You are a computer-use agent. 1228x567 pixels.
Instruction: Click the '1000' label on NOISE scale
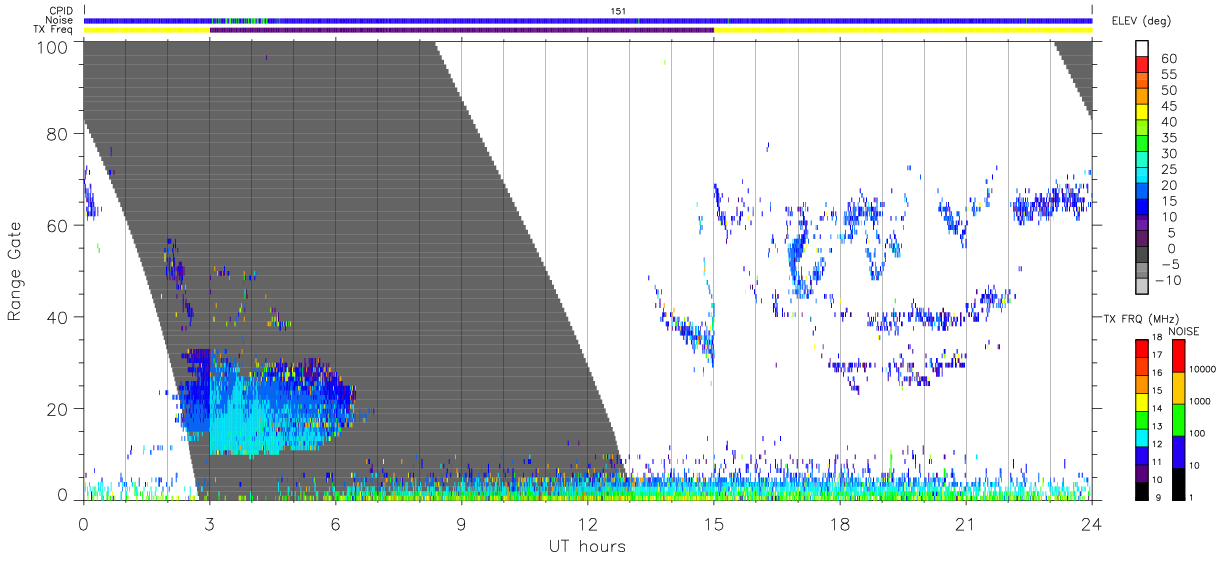pyautogui.click(x=1201, y=403)
